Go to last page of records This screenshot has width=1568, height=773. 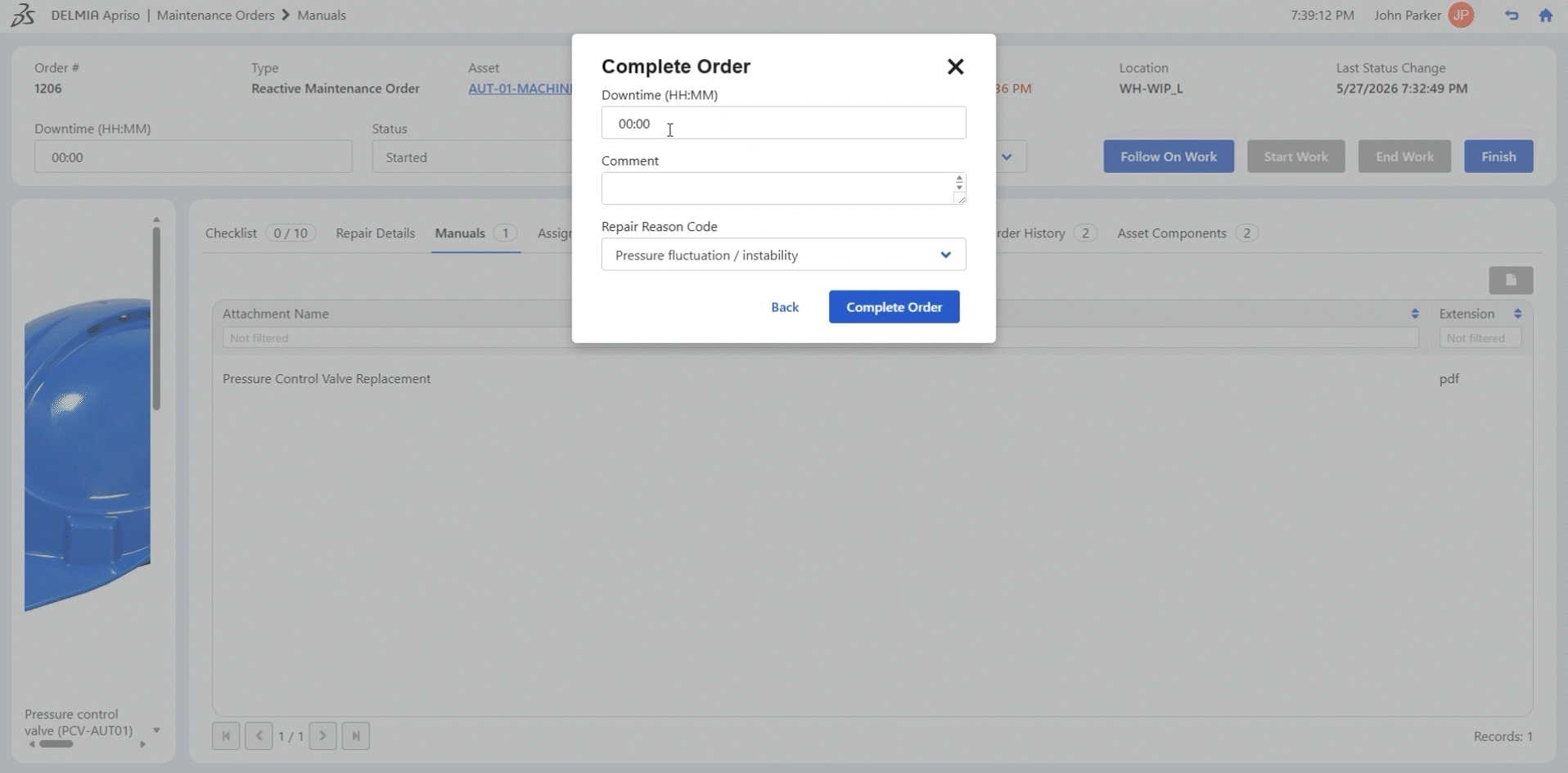[x=356, y=735]
